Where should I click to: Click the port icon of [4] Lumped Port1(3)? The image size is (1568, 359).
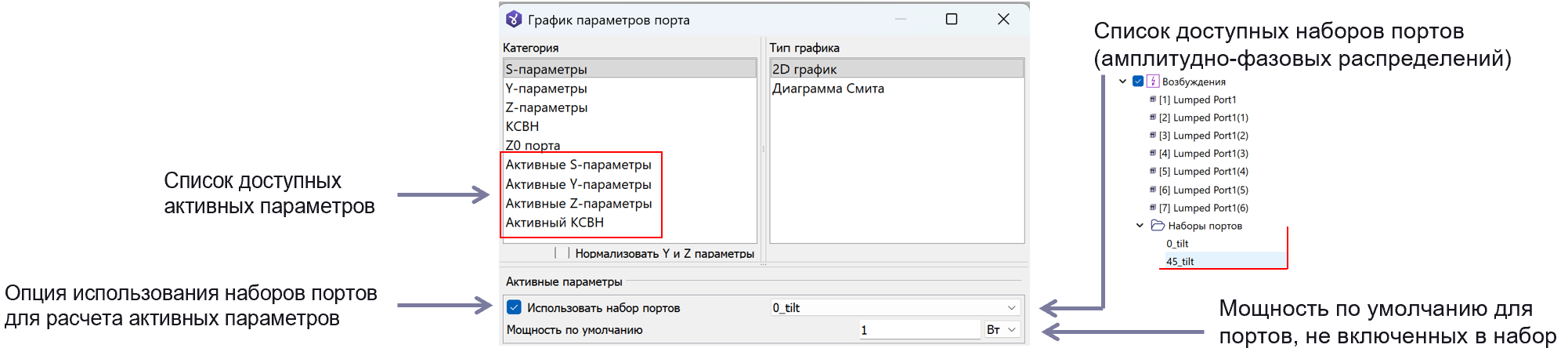1153,154
